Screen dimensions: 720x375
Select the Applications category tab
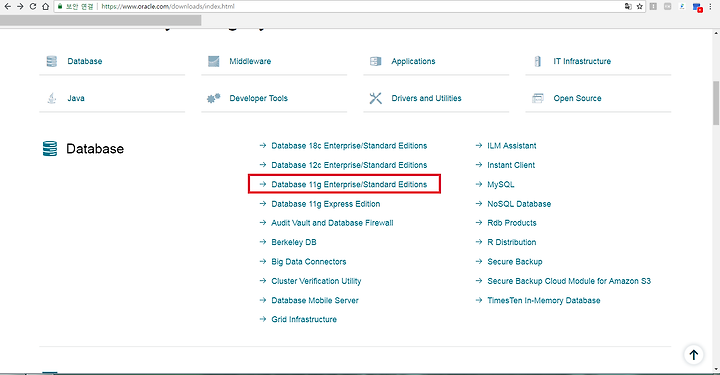[413, 61]
